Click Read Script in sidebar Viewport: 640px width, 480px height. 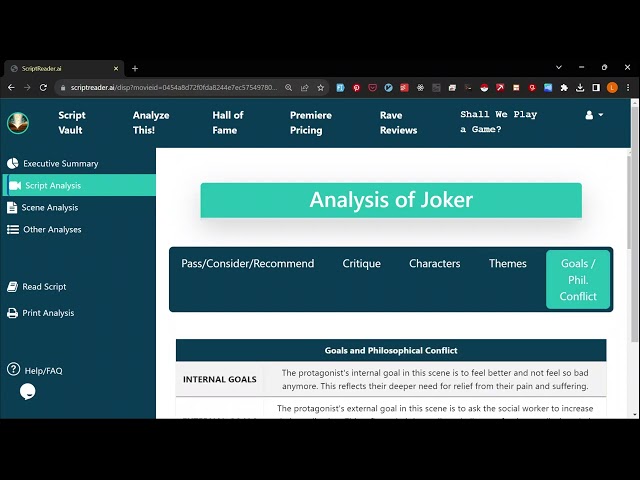coord(44,287)
